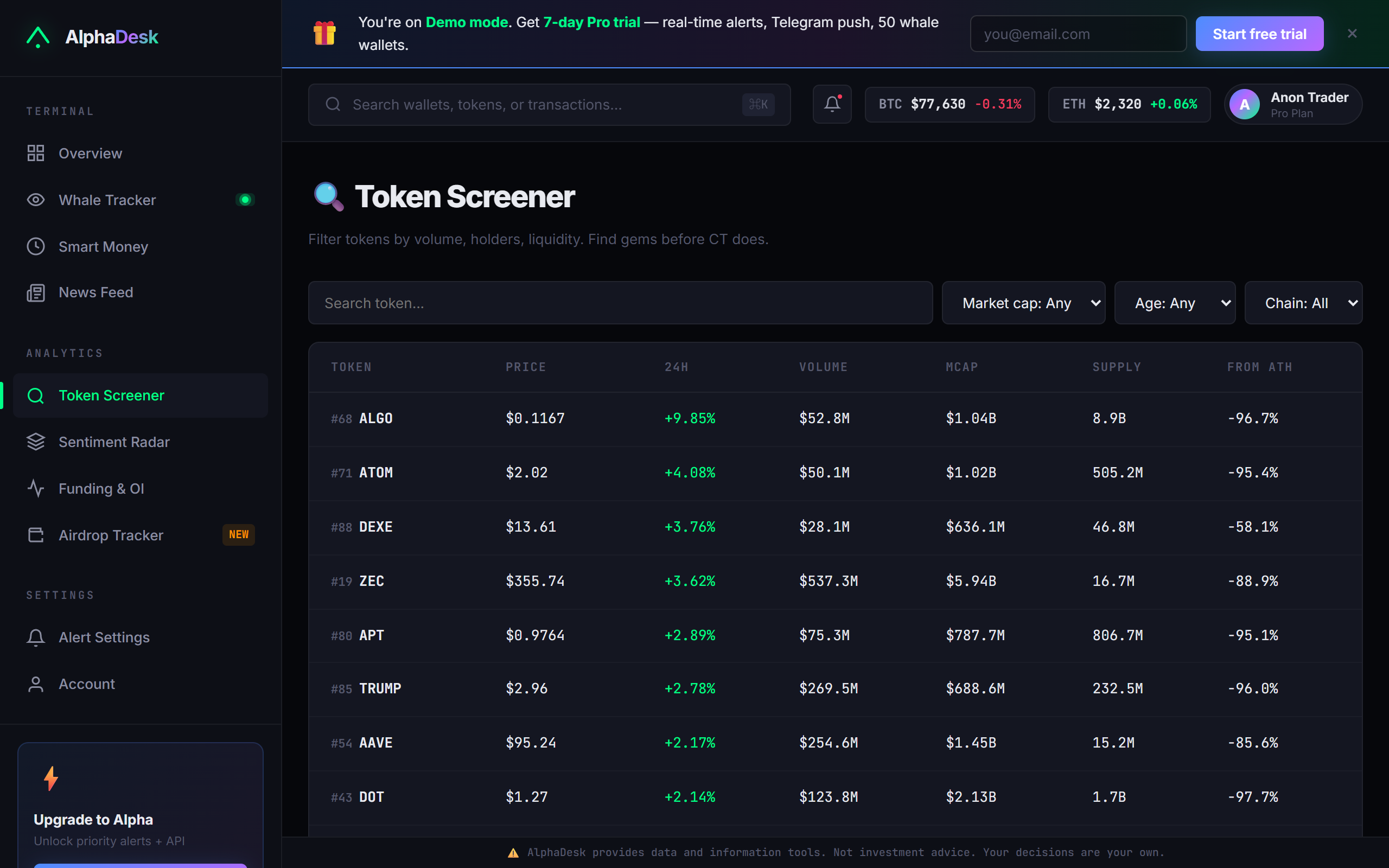Click ZEC volume value $537.3M

[x=828, y=582]
